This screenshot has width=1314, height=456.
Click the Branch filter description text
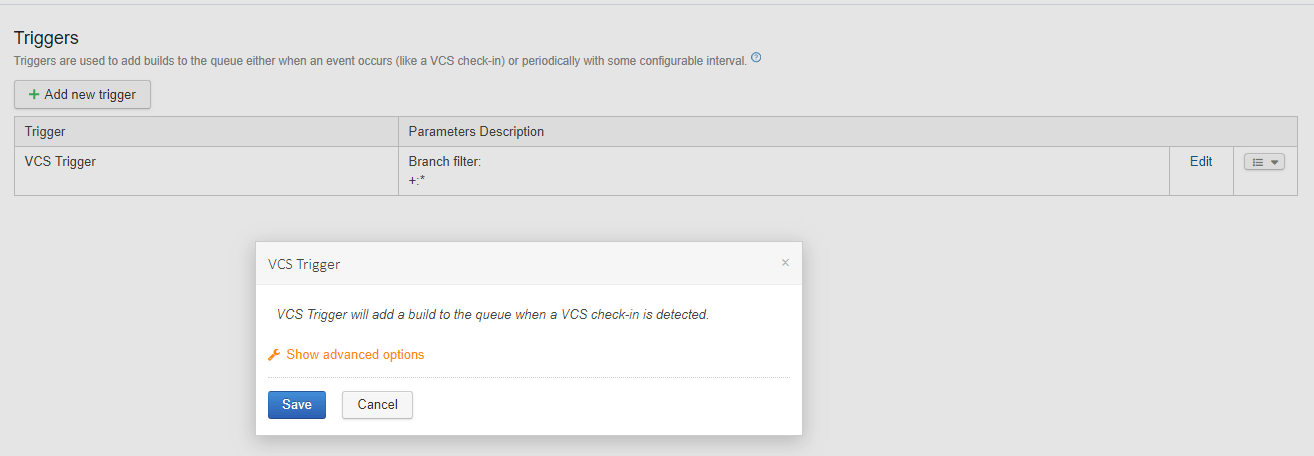(x=445, y=161)
